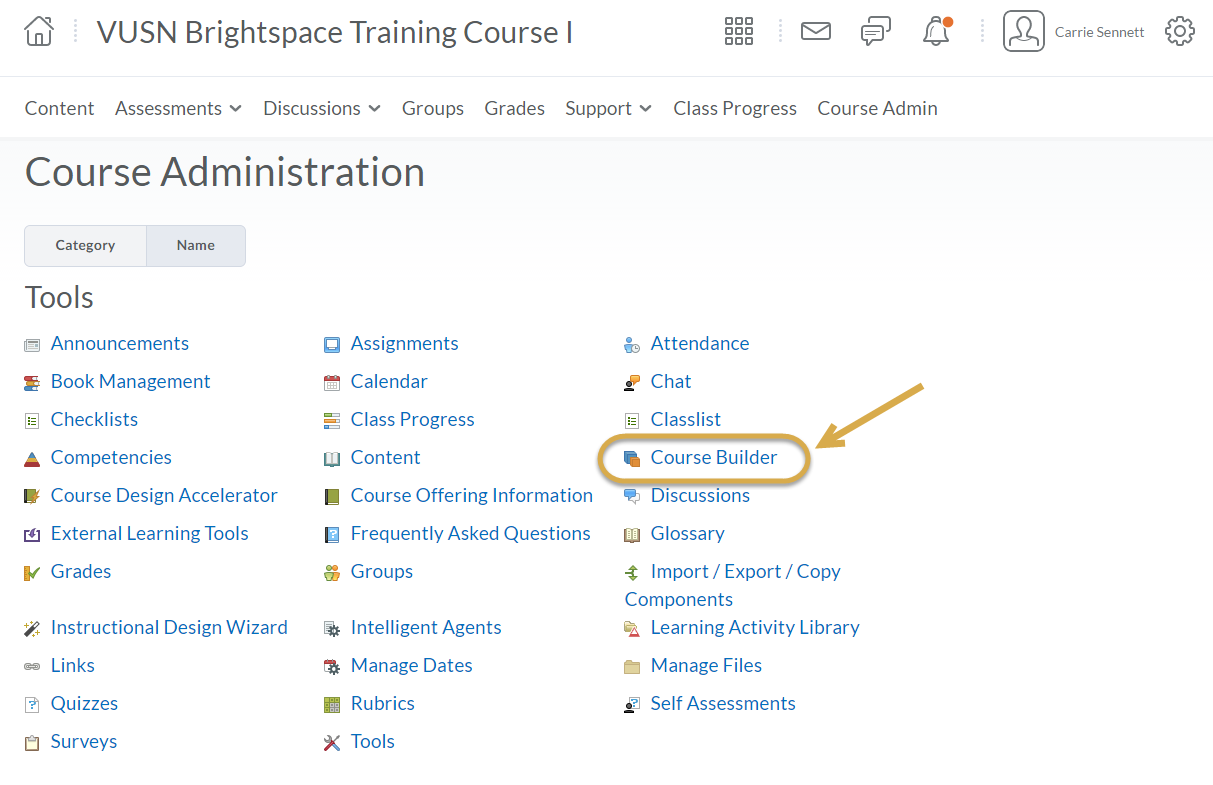This screenshot has height=785, width=1213.
Task: Click the Quizzes tool icon
Action: (32, 705)
